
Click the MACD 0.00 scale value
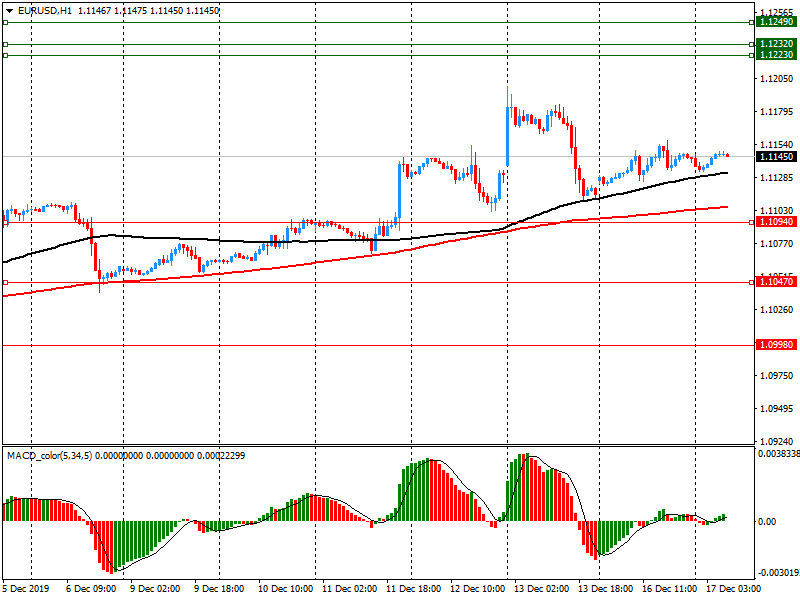tap(767, 521)
